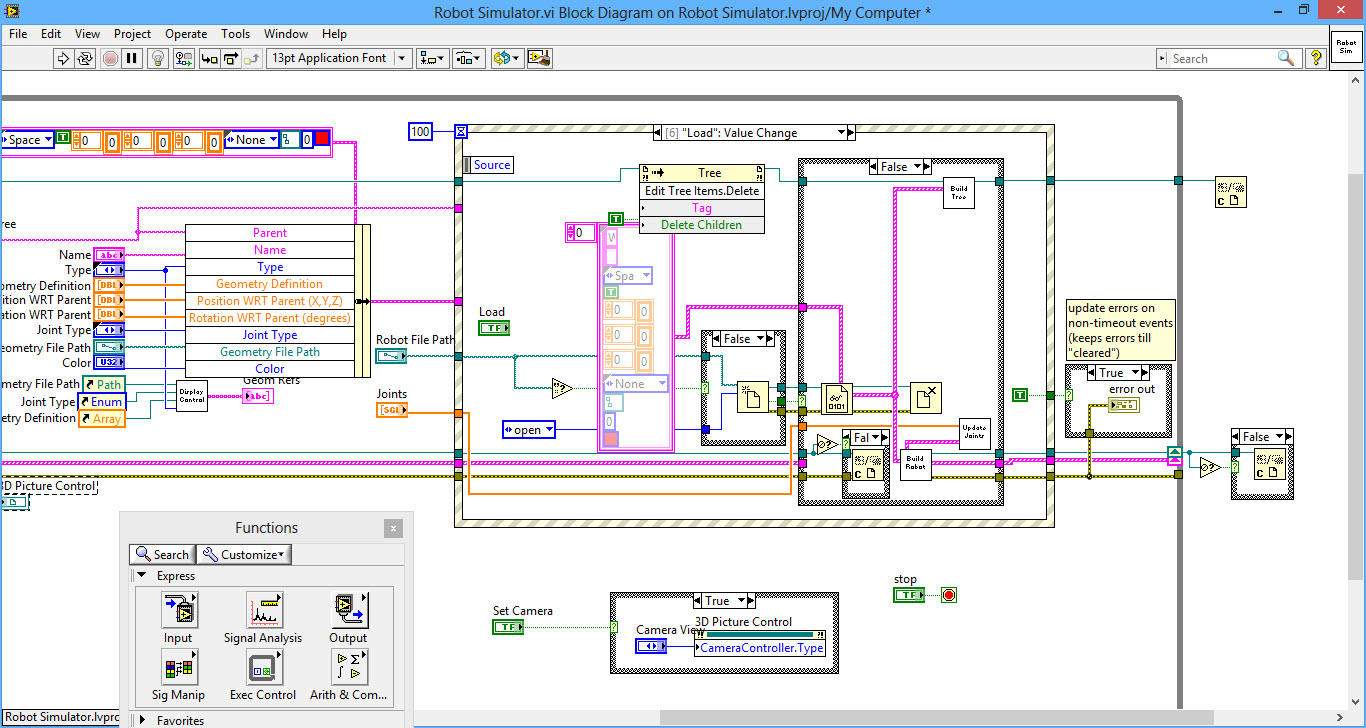Click Customize button in Functions palette
The image size is (1366, 728).
[244, 554]
